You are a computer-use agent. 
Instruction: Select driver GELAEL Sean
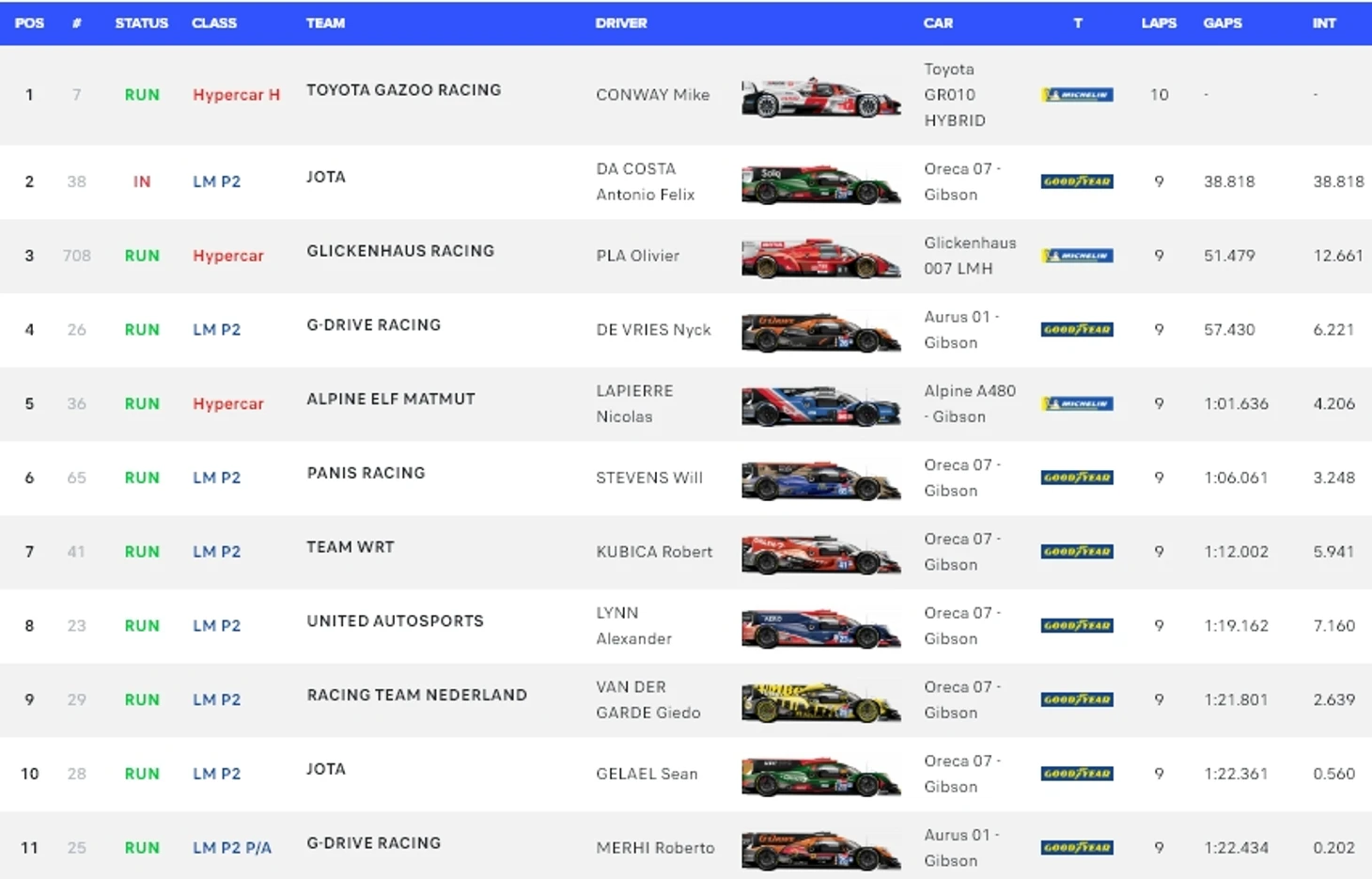(x=647, y=774)
